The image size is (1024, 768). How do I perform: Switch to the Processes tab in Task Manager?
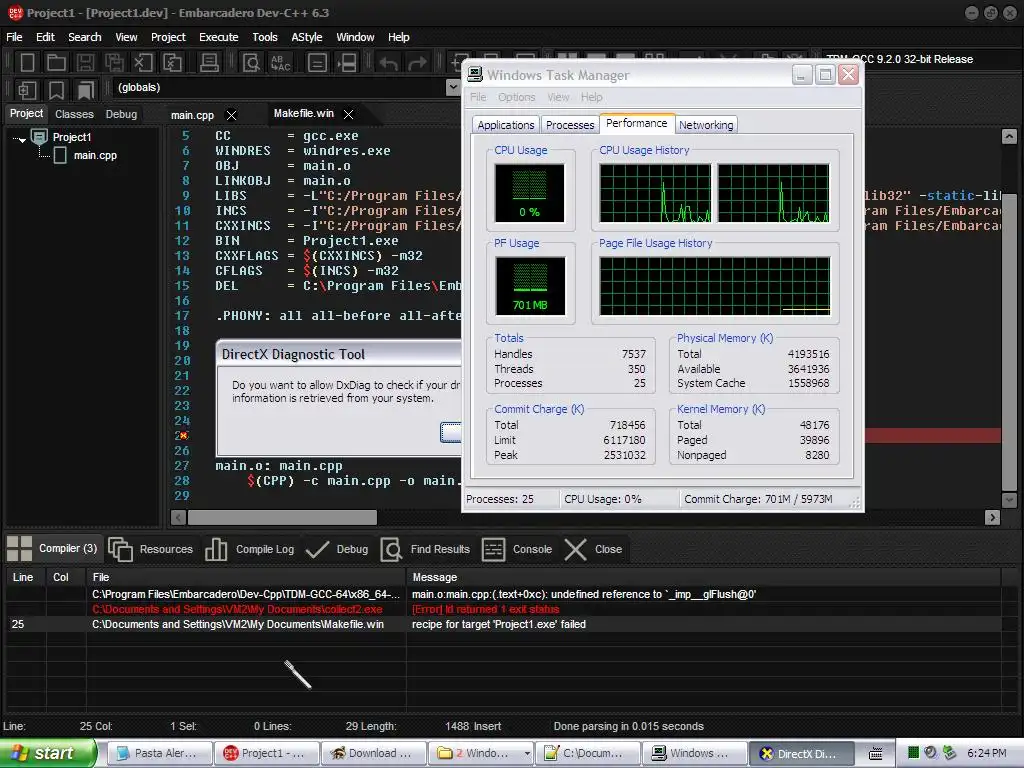tap(570, 125)
